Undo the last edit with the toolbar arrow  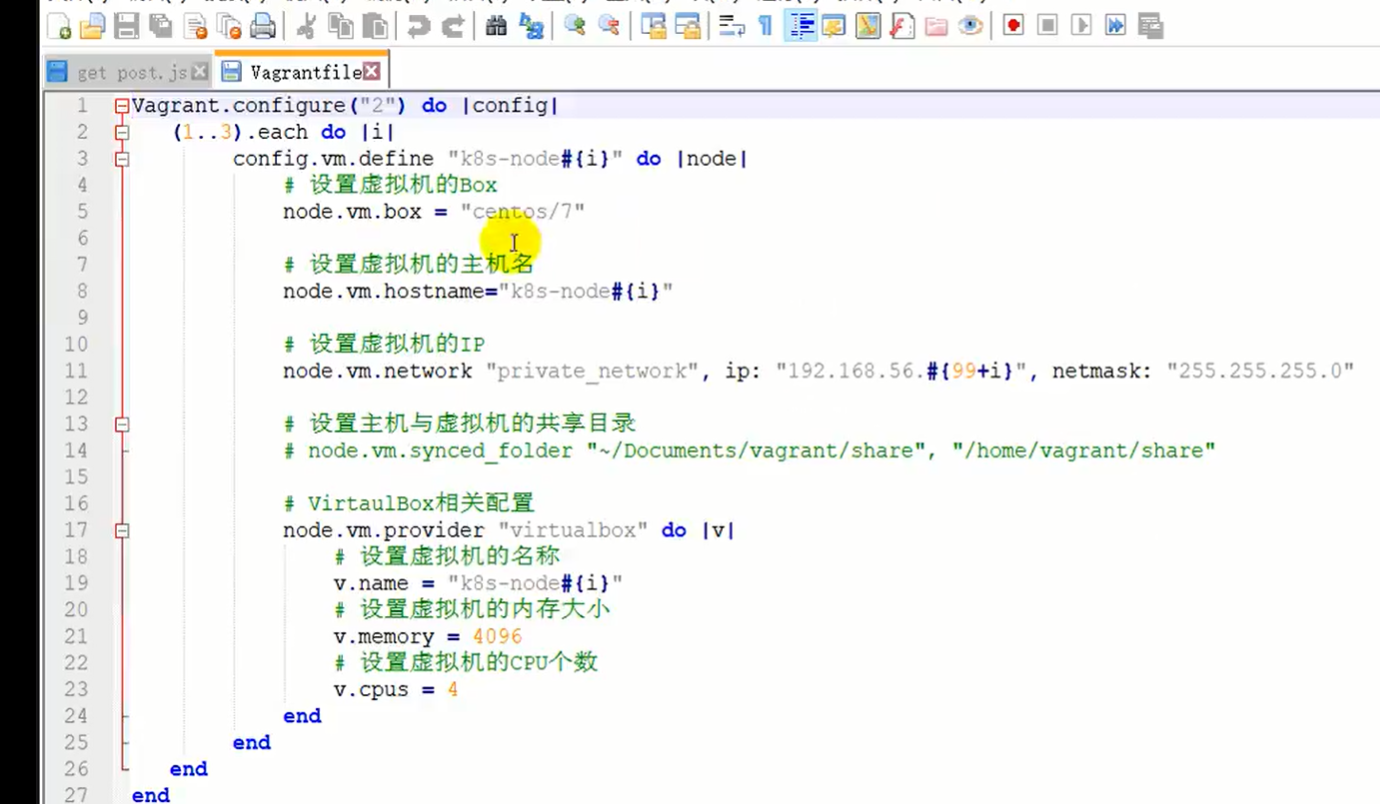[418, 26]
